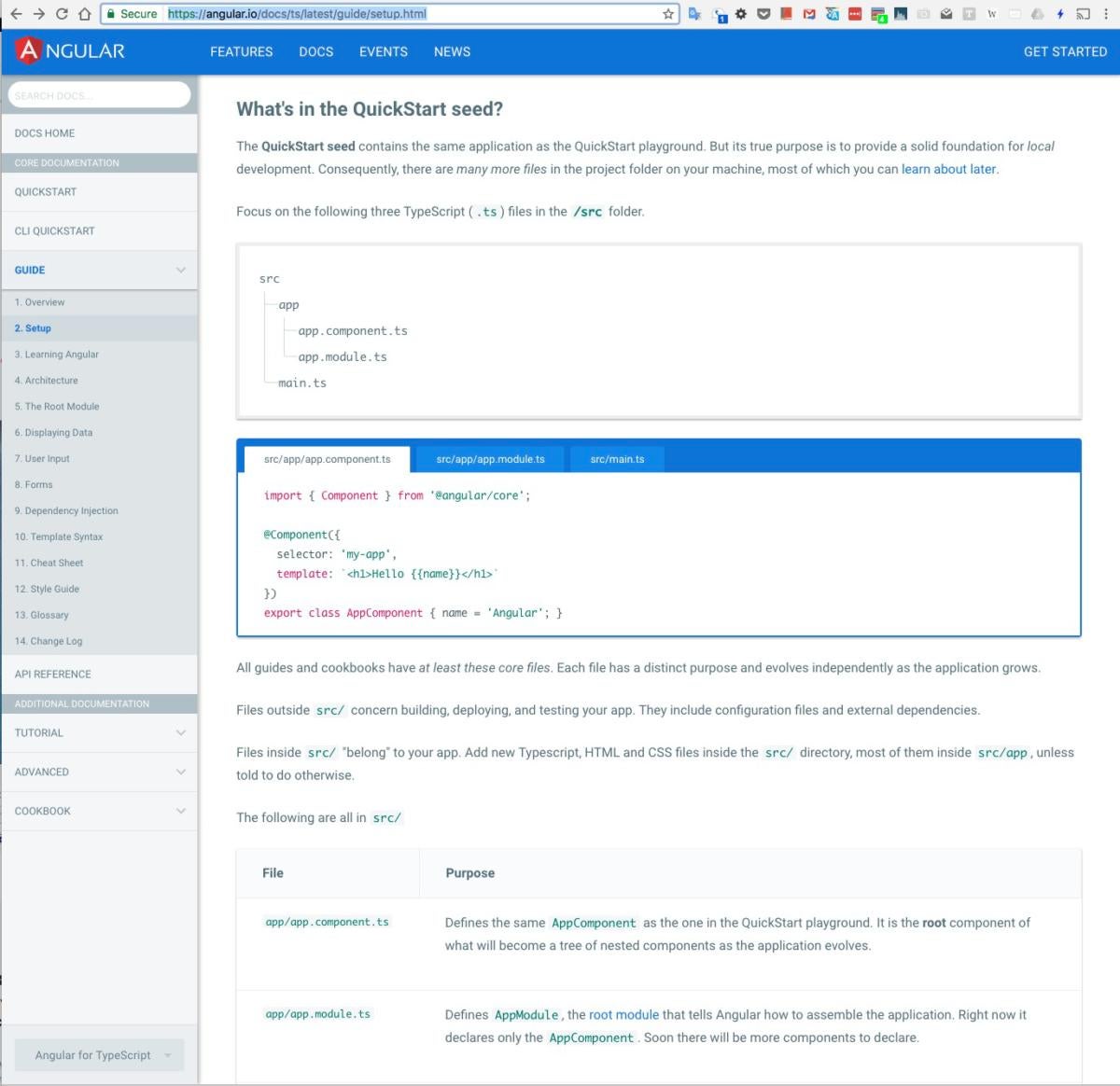
Task: Open '9. Dependency Injection' guide page
Action: (x=99, y=511)
